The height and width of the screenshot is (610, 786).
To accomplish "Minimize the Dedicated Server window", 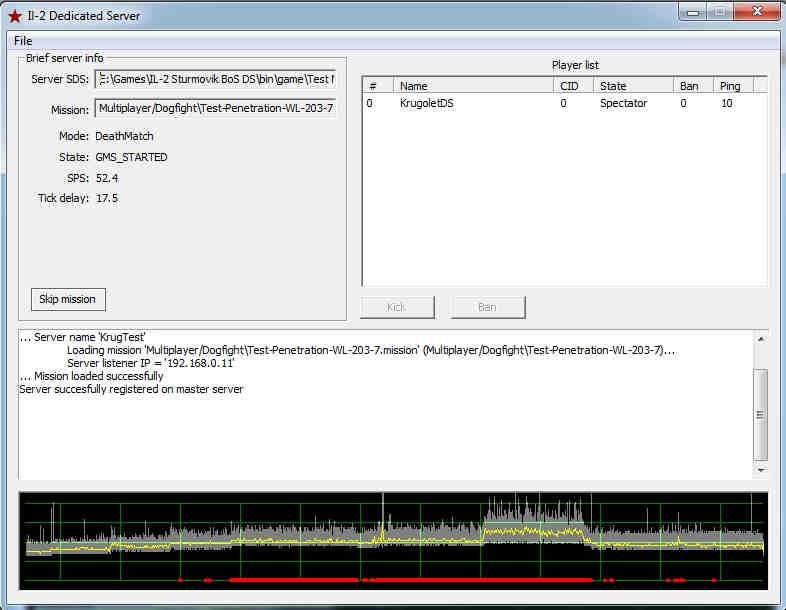I will (x=693, y=12).
